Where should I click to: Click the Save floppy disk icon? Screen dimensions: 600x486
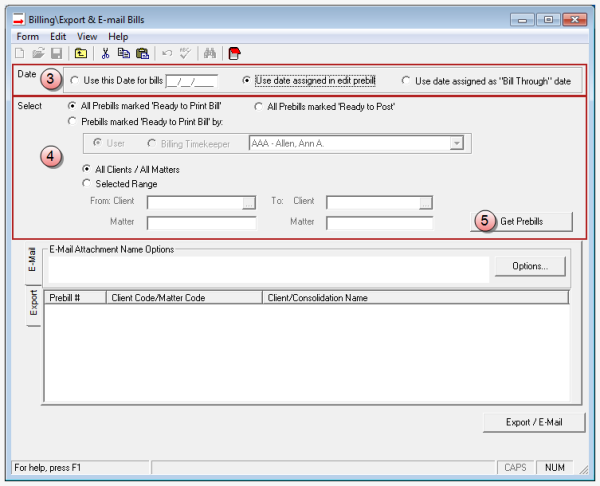(57, 53)
